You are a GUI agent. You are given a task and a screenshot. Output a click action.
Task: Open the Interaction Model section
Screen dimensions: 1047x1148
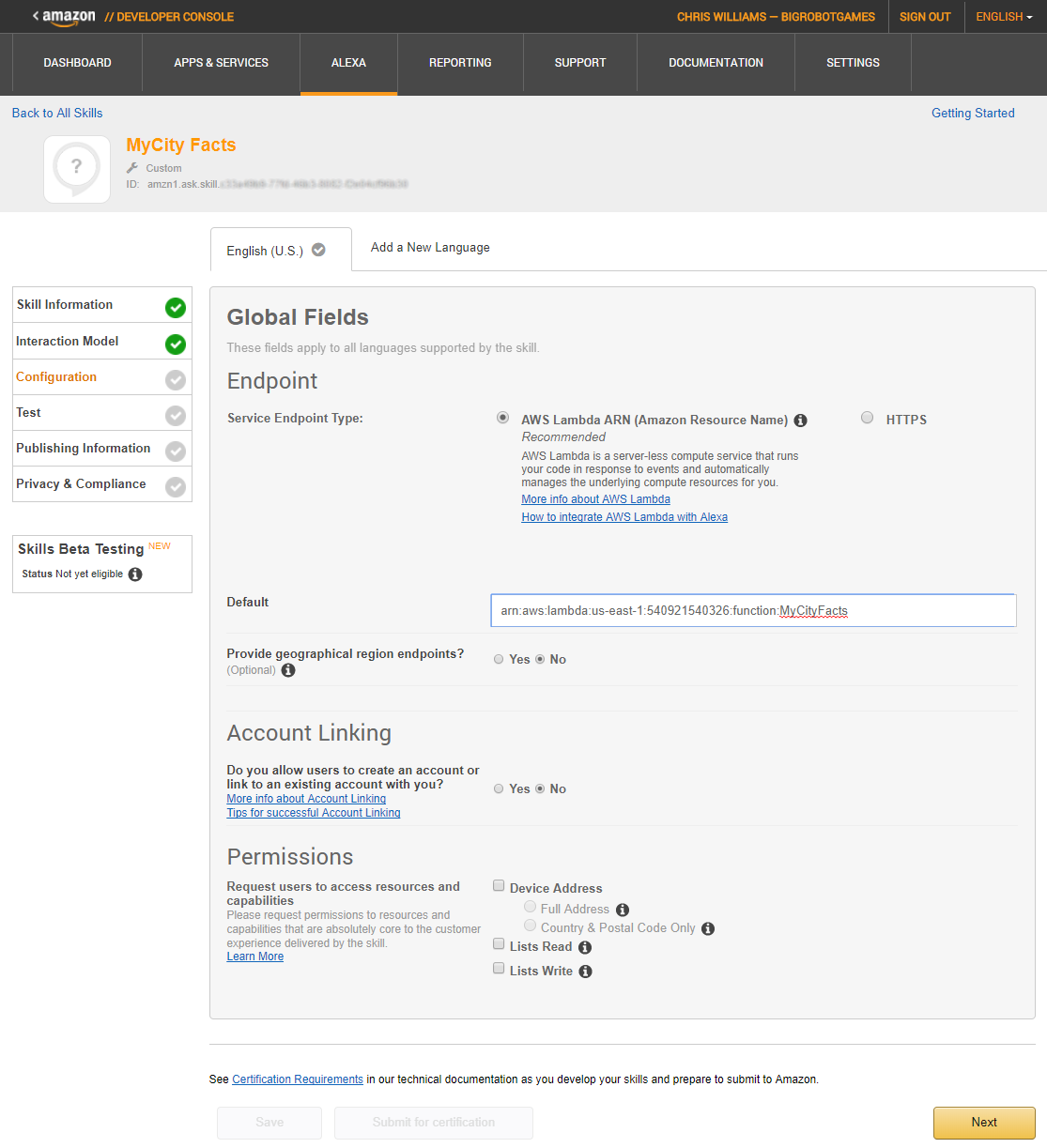102,342
